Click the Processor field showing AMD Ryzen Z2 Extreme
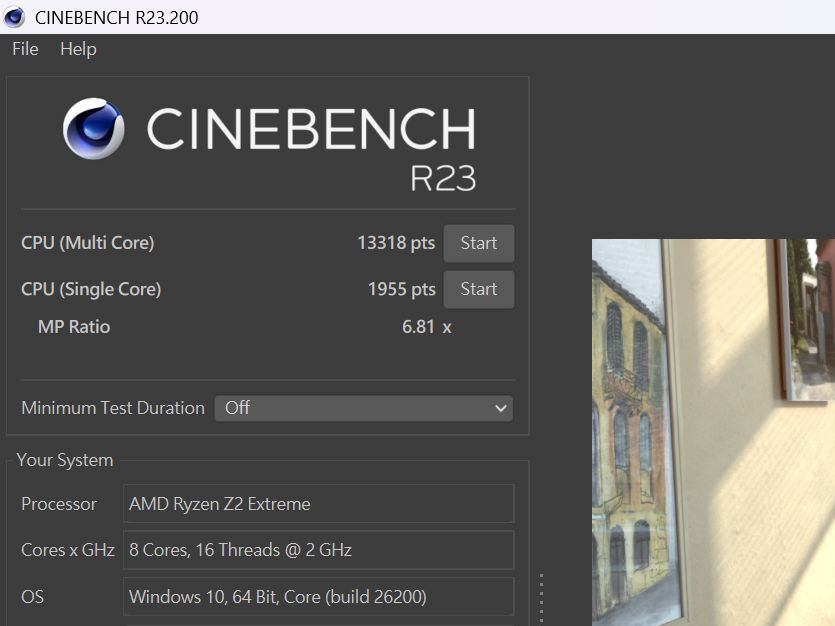The width and height of the screenshot is (835, 626). click(x=318, y=504)
